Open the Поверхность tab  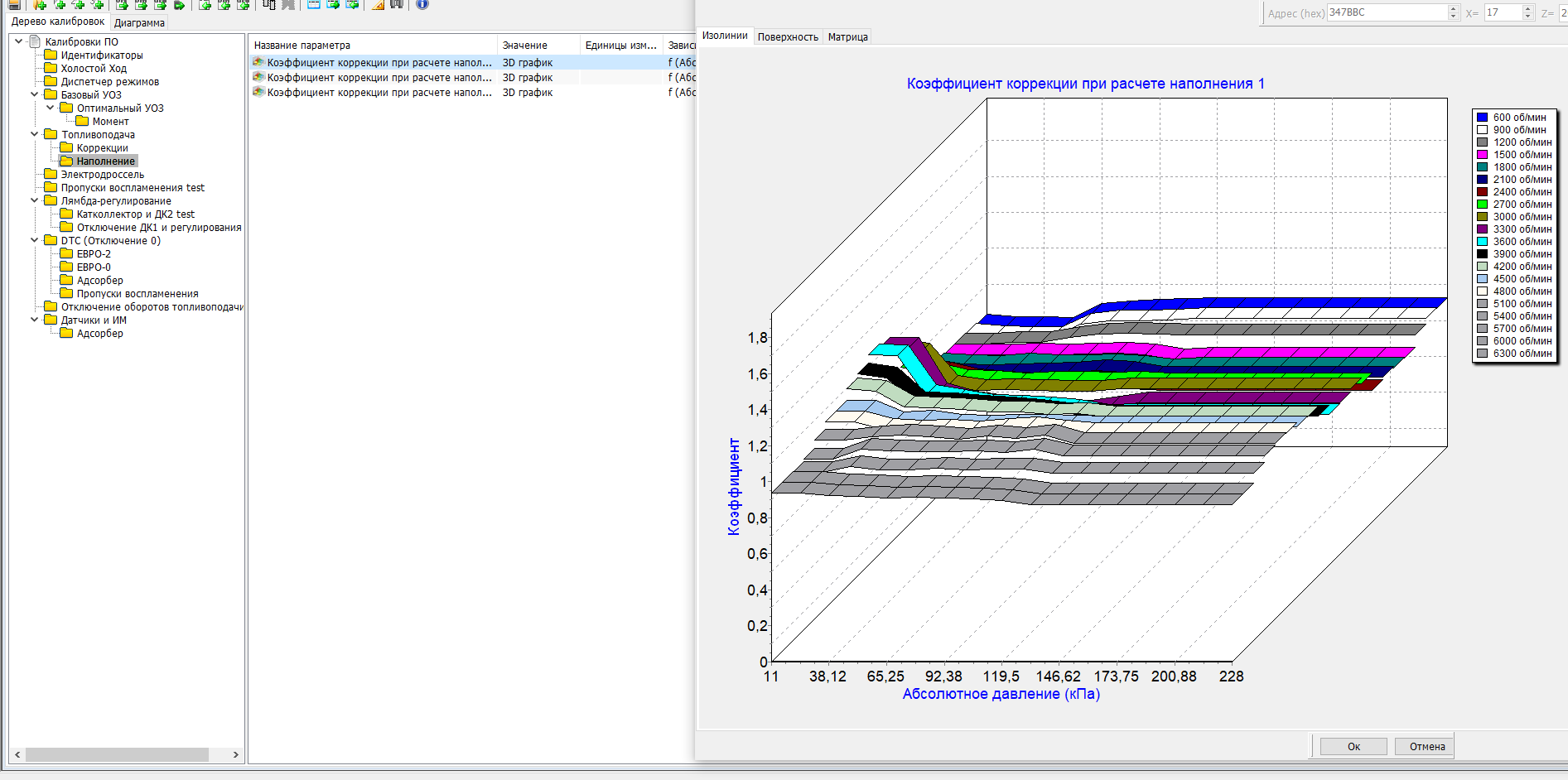coord(787,37)
